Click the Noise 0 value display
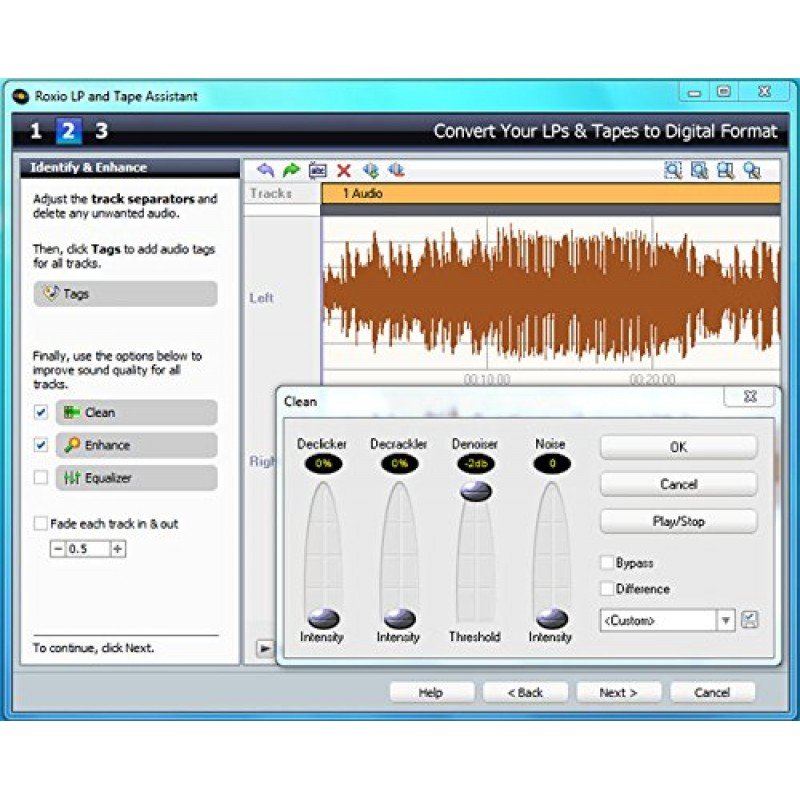The height and width of the screenshot is (800, 800). (x=552, y=463)
